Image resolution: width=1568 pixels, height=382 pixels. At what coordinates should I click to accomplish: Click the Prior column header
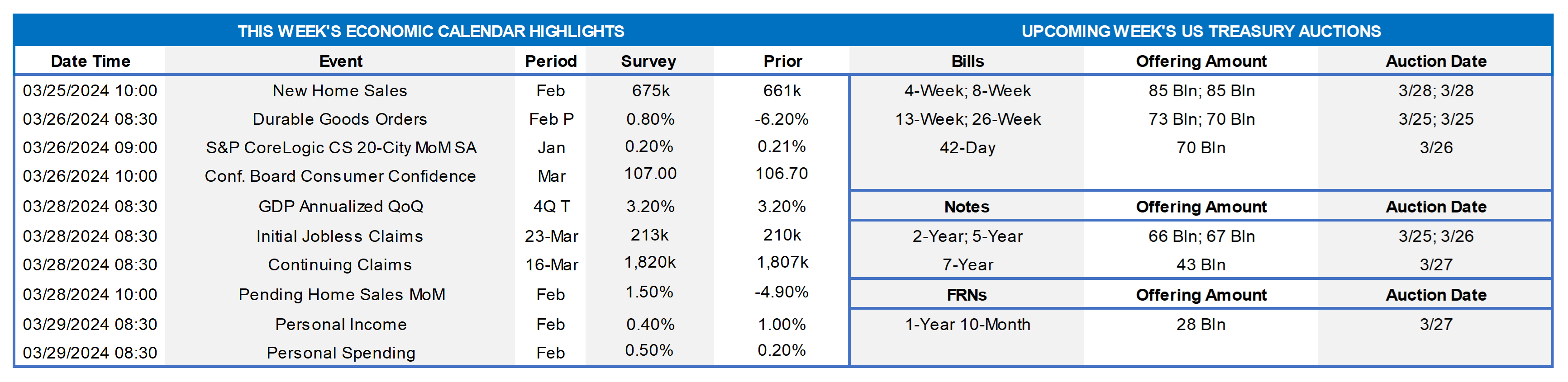782,61
